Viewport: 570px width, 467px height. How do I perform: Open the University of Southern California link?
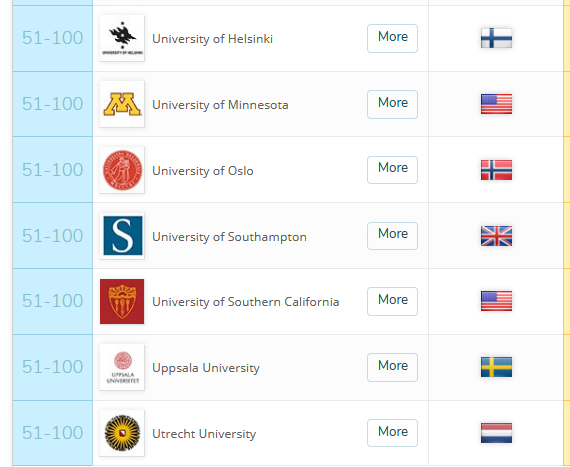pyautogui.click(x=245, y=302)
